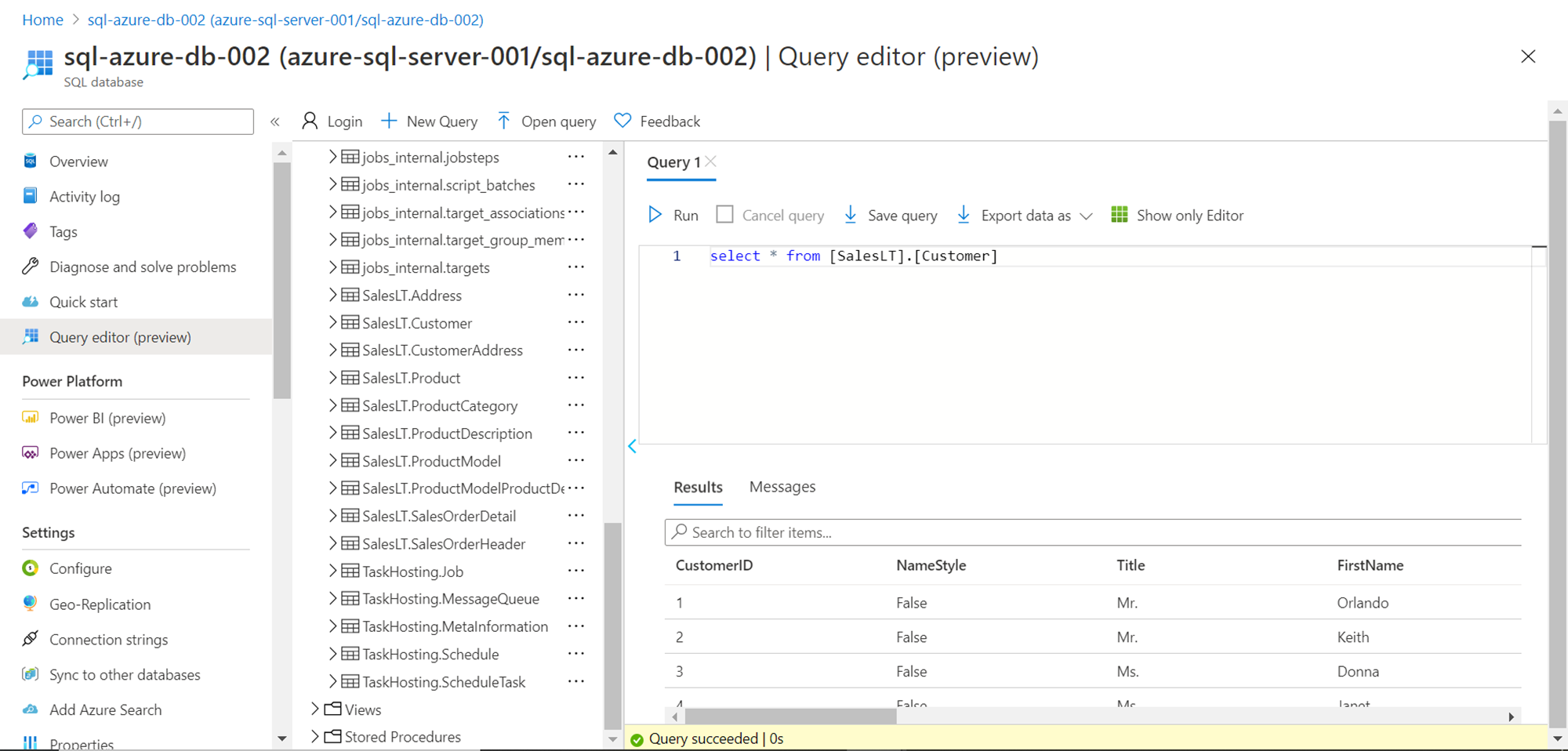1568x751 pixels.
Task: Click the Show only Editor grid icon
Action: pos(1119,215)
